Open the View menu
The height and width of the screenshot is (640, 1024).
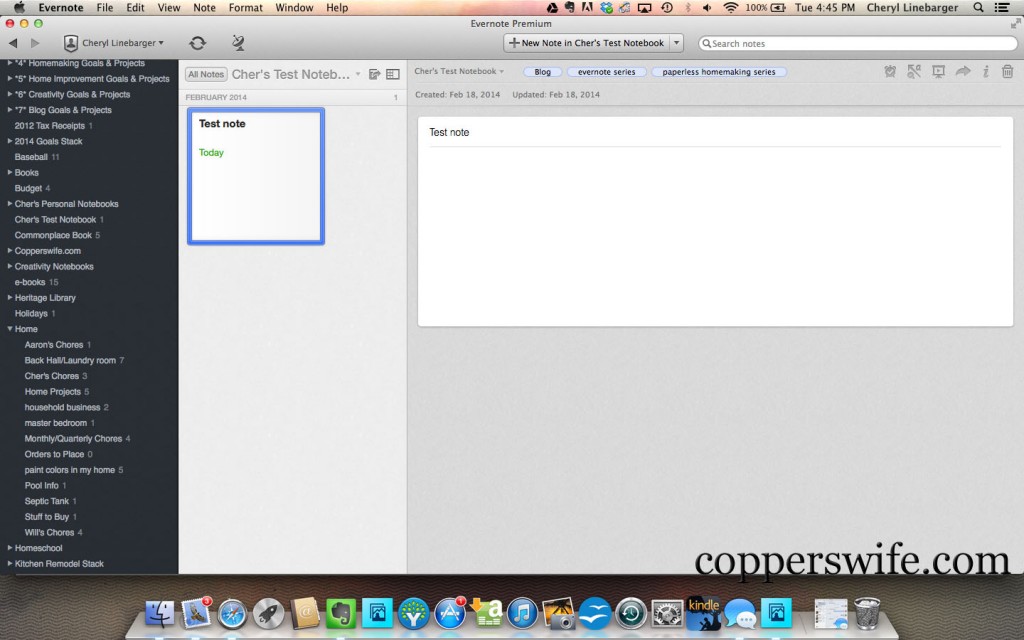tap(168, 8)
